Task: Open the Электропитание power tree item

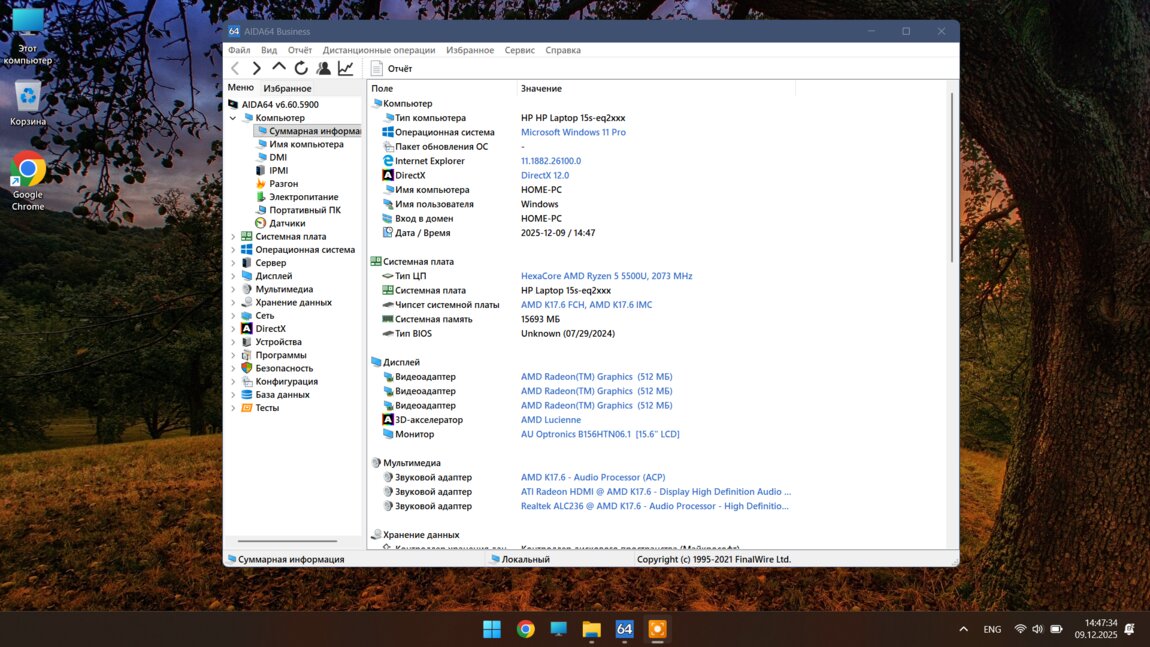Action: click(303, 197)
